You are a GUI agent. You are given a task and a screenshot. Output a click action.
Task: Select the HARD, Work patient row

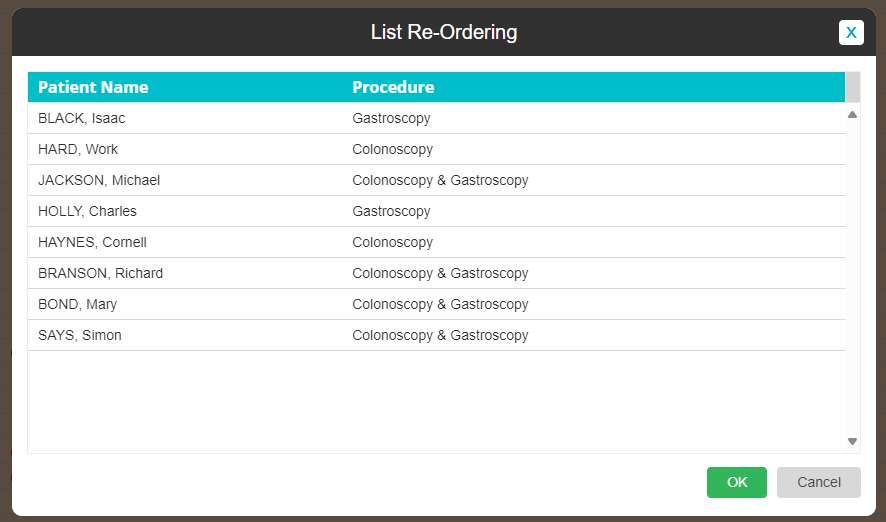click(436, 149)
